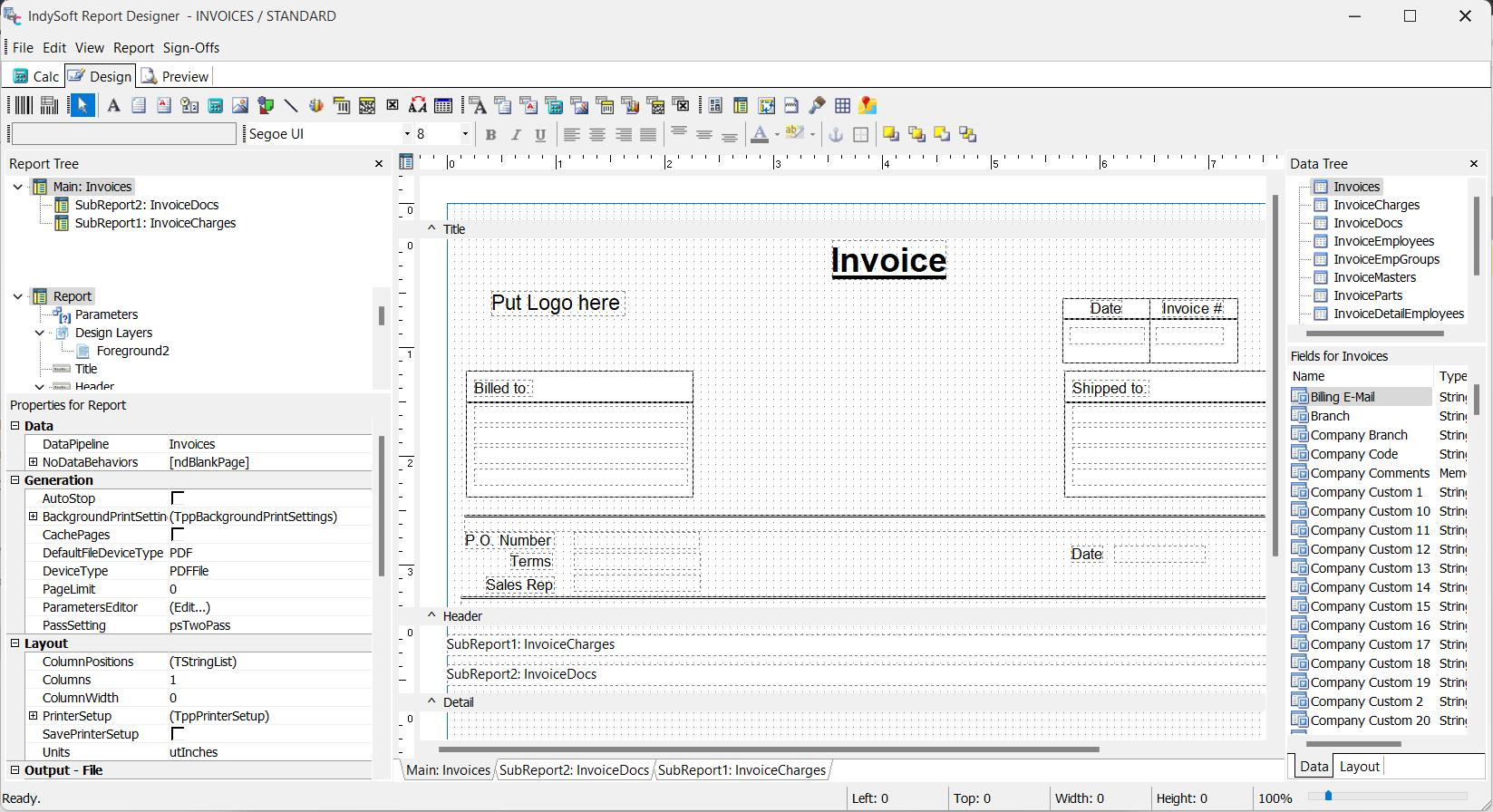Open the Report menu
Image resolution: width=1493 pixels, height=812 pixels.
coord(133,48)
